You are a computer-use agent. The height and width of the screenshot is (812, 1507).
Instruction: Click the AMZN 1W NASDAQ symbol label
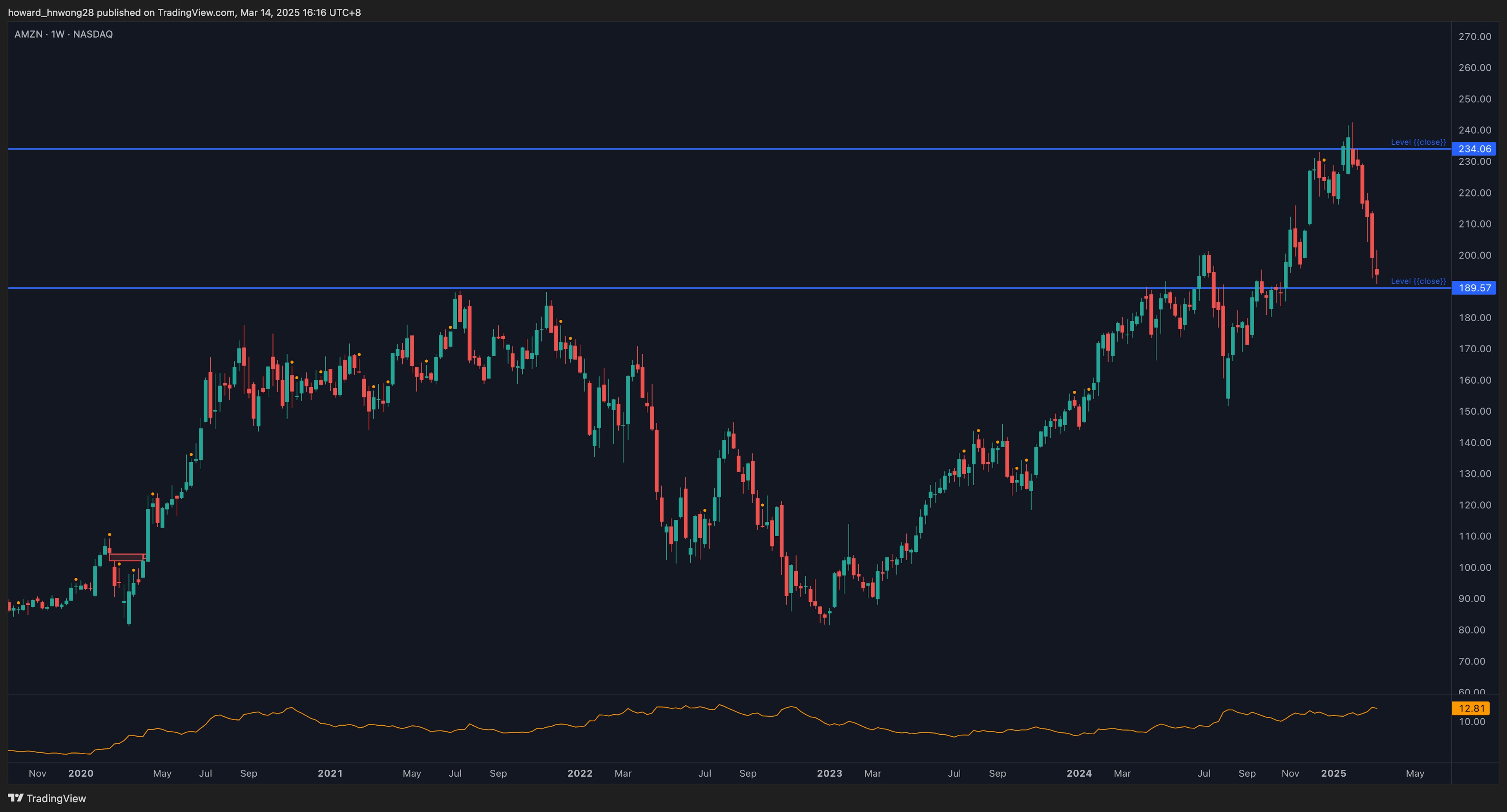64,35
